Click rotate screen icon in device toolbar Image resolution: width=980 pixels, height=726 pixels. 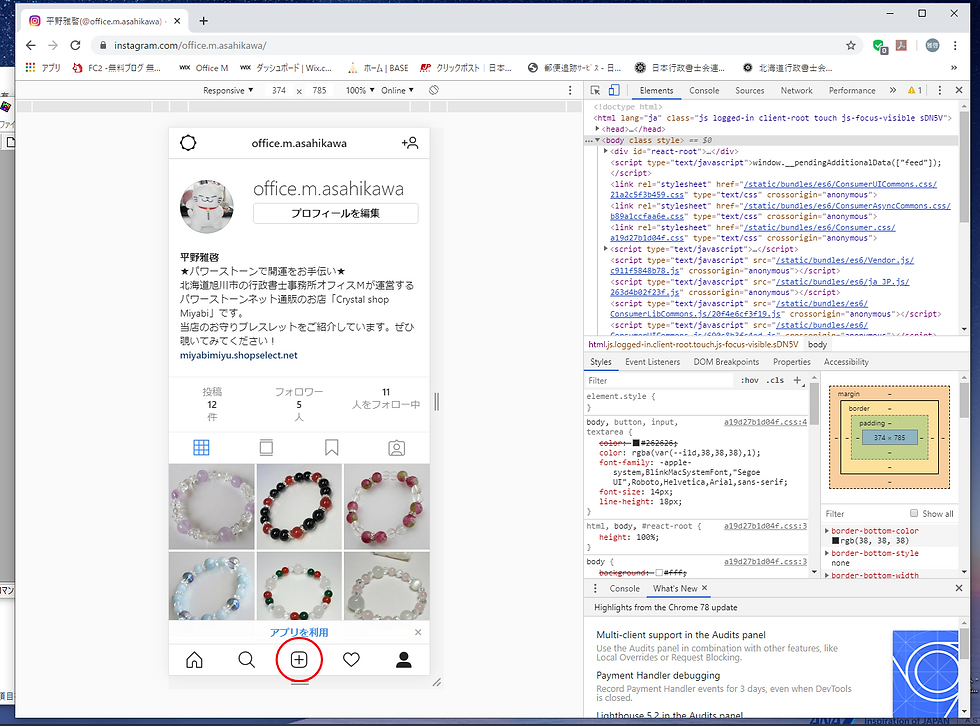(x=434, y=90)
